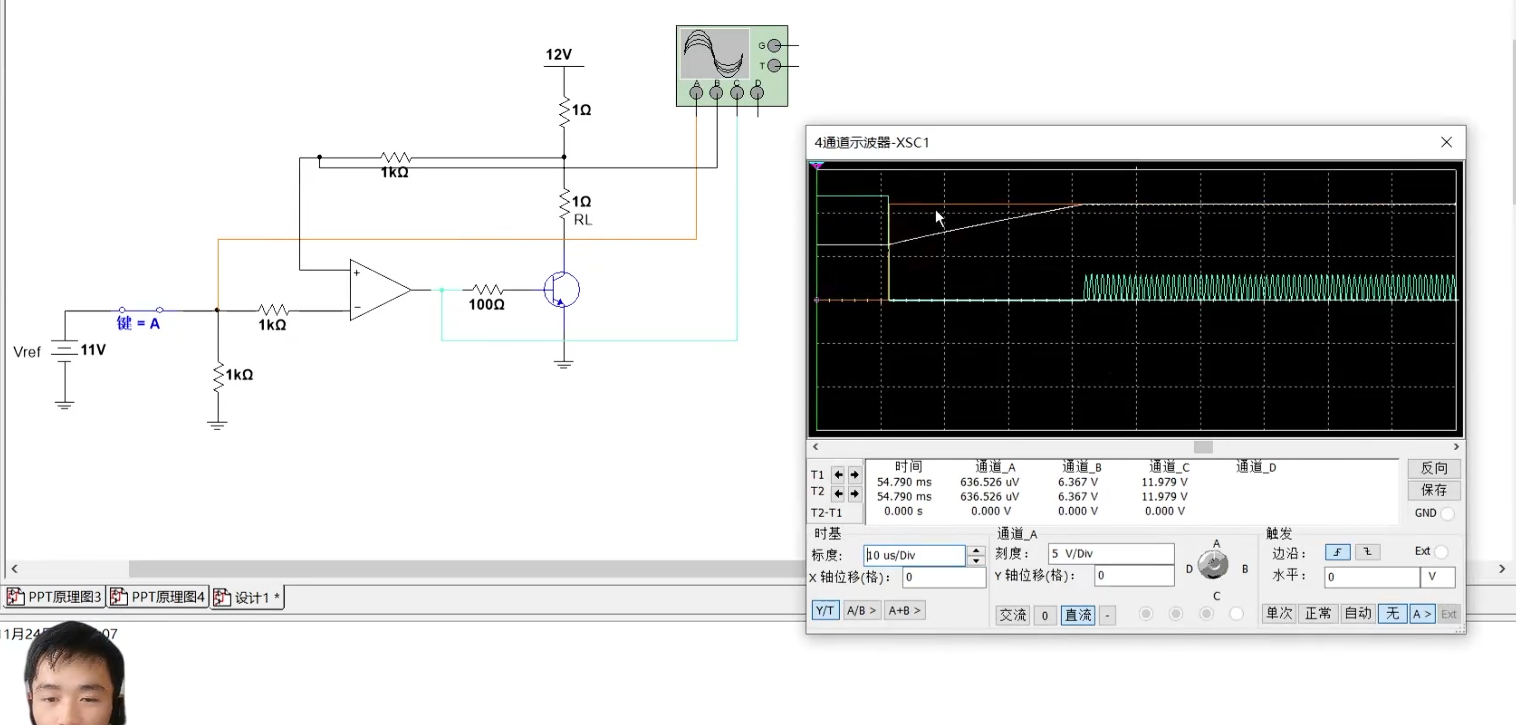This screenshot has width=1516, height=725.
Task: Click T2 cursor left arrow
Action: tap(838, 493)
